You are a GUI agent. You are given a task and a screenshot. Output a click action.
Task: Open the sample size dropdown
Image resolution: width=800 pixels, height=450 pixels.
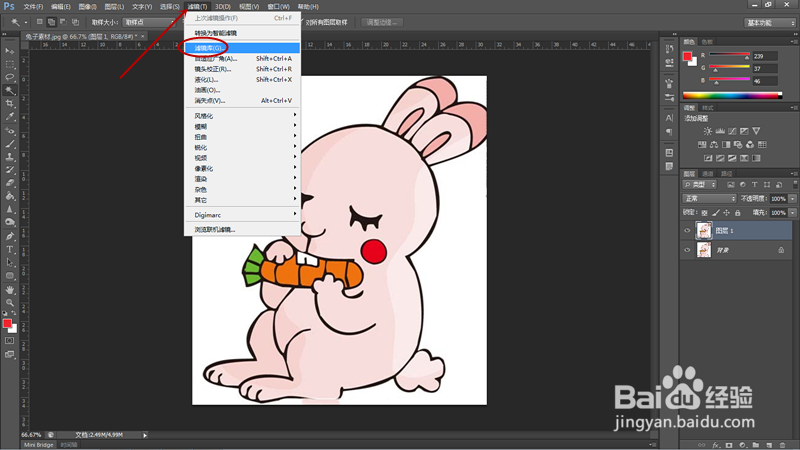(x=149, y=22)
